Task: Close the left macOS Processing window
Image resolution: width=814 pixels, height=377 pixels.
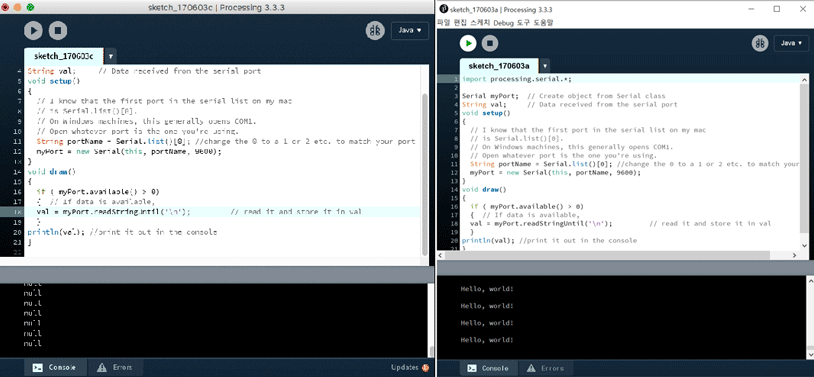Action: pyautogui.click(x=6, y=7)
